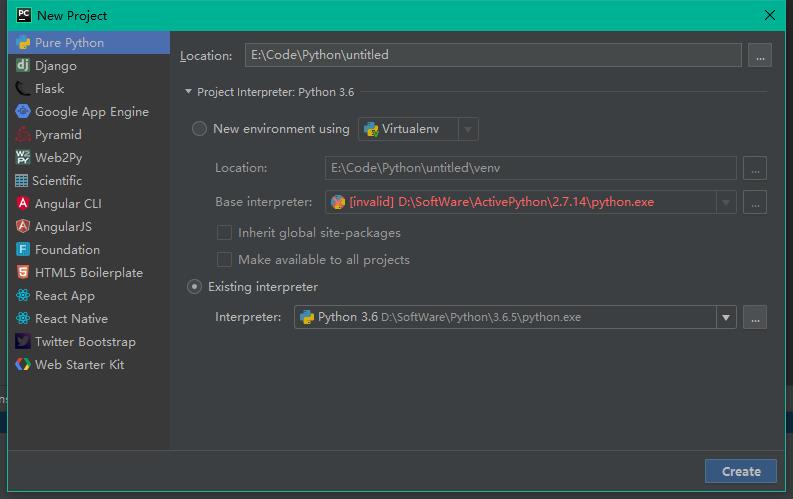Click the Python 3.6 interpreter combo box

pos(515,317)
